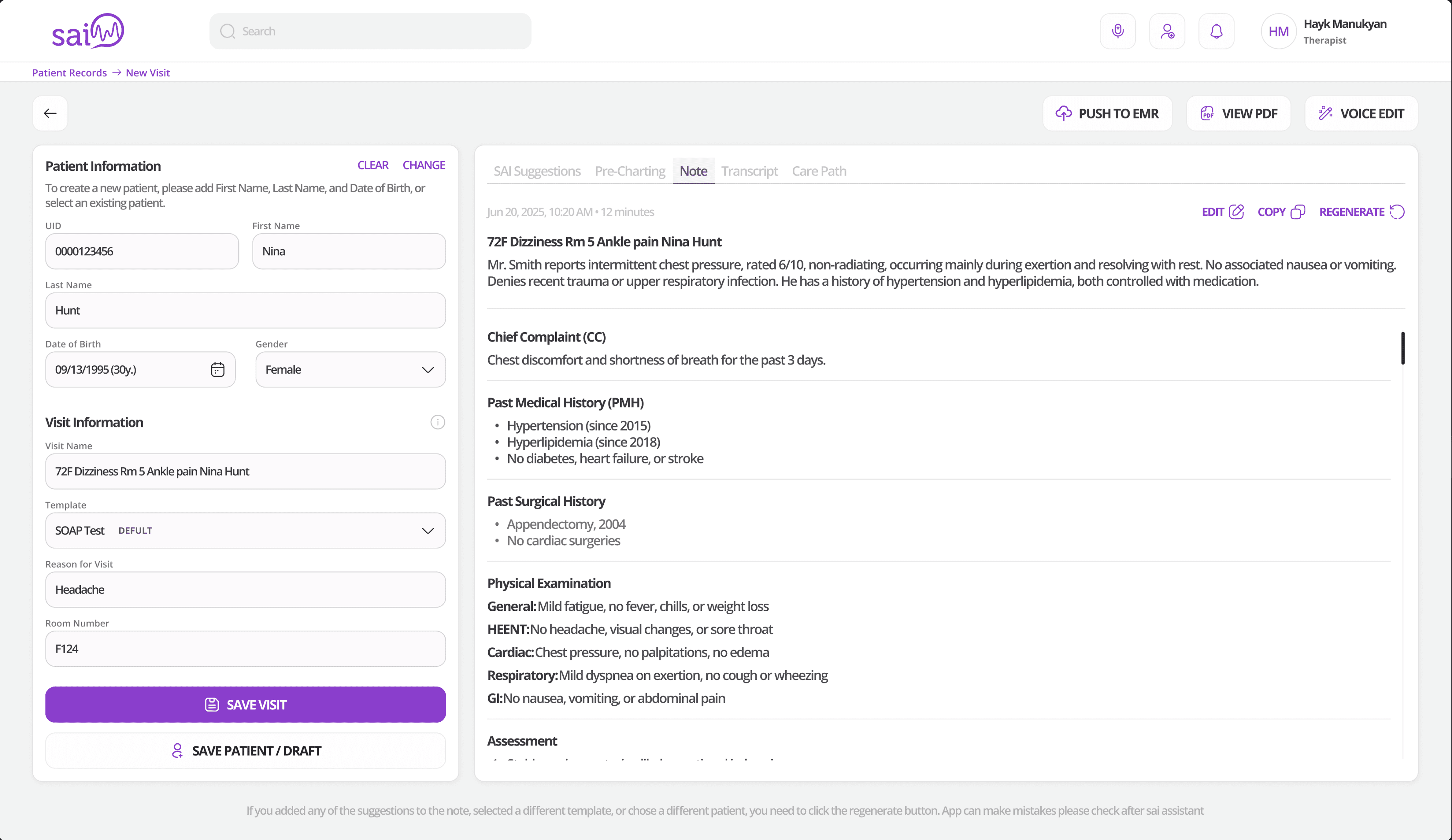Open the Transcript tab
This screenshot has height=840, width=1452.
pos(749,171)
